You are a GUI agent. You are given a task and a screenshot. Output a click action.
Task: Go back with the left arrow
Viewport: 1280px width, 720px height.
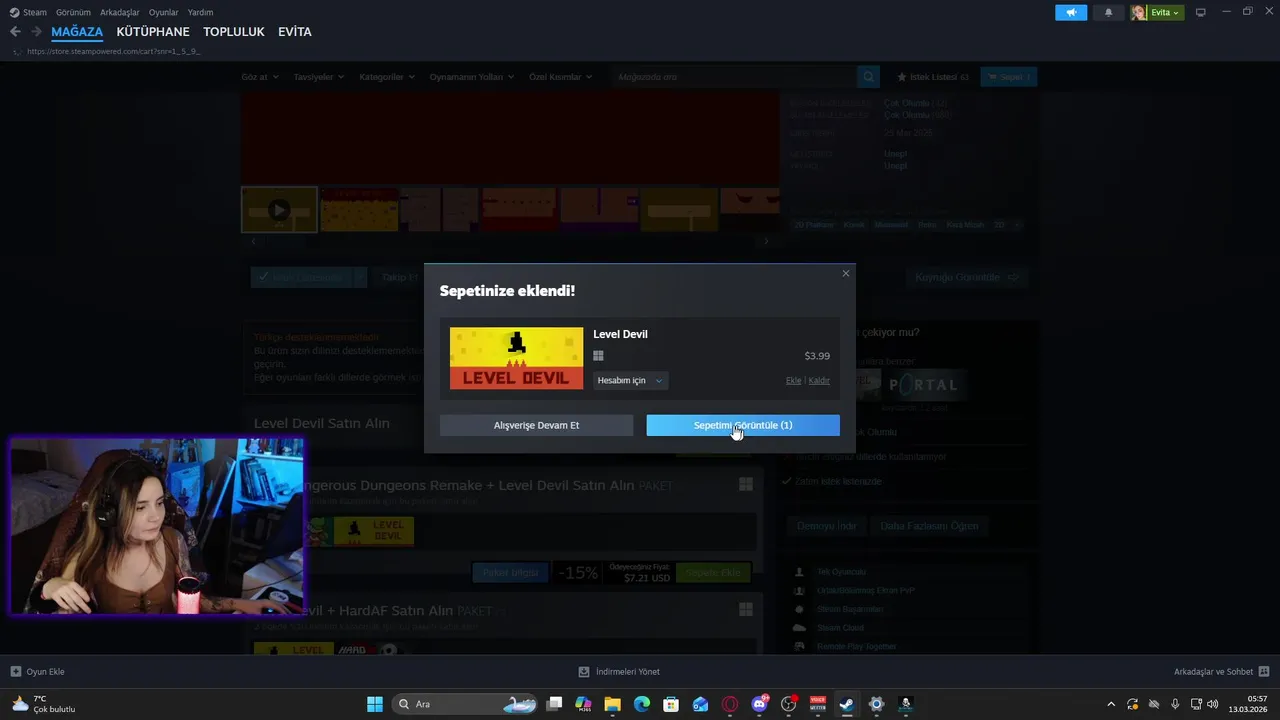15,32
